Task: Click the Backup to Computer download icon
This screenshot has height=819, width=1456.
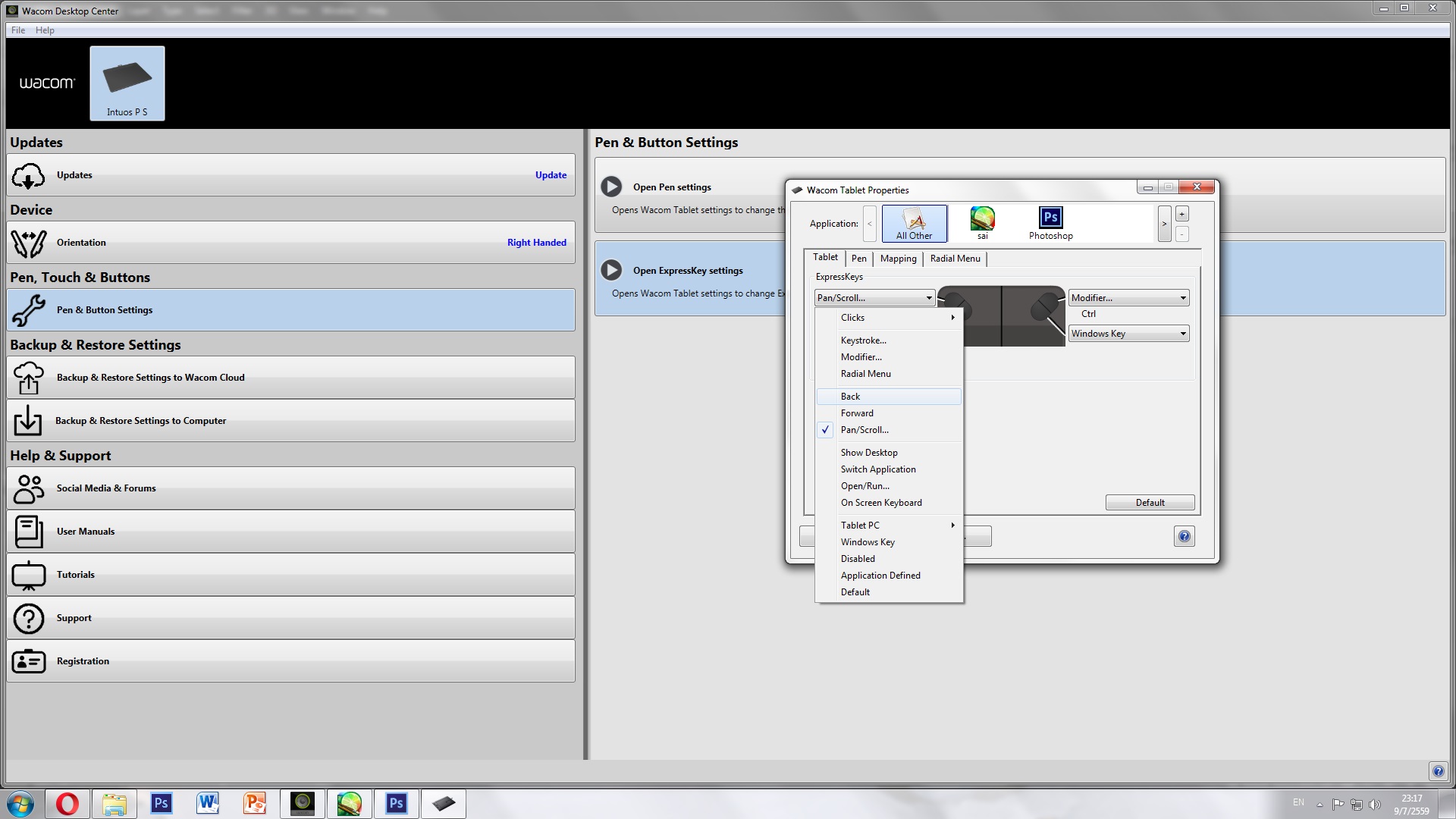Action: pyautogui.click(x=28, y=421)
